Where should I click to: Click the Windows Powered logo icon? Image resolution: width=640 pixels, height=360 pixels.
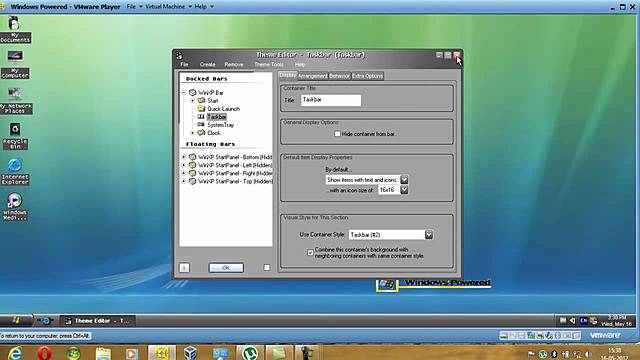pyautogui.click(x=387, y=284)
